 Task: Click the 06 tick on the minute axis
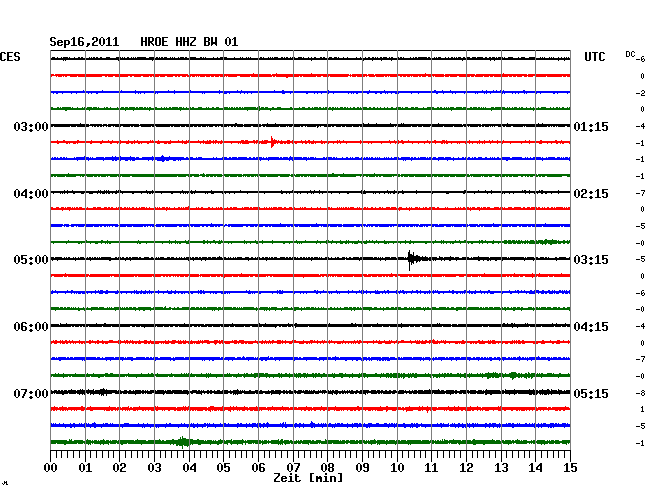point(258,468)
